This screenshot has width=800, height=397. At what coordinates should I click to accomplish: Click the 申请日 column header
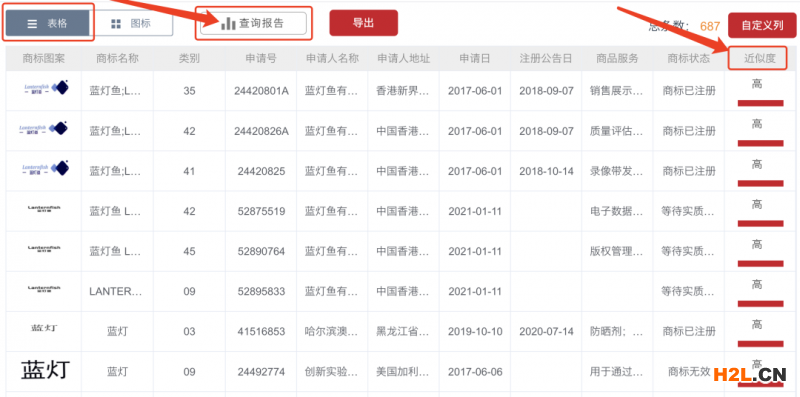click(474, 59)
